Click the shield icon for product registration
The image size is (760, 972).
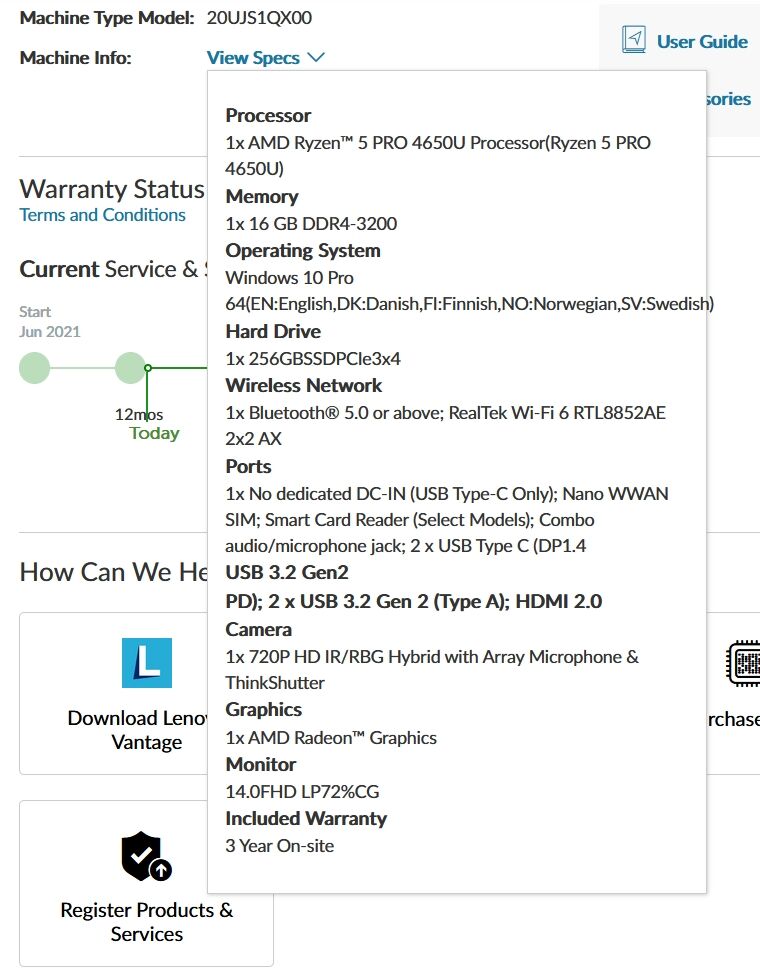(146, 856)
